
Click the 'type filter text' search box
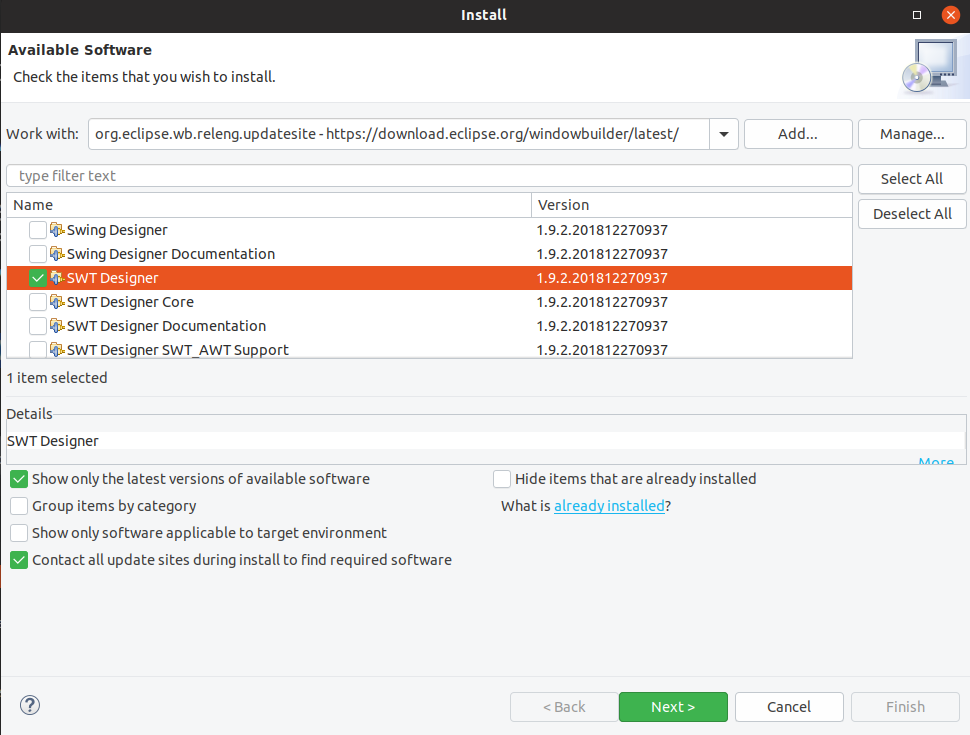click(x=429, y=176)
